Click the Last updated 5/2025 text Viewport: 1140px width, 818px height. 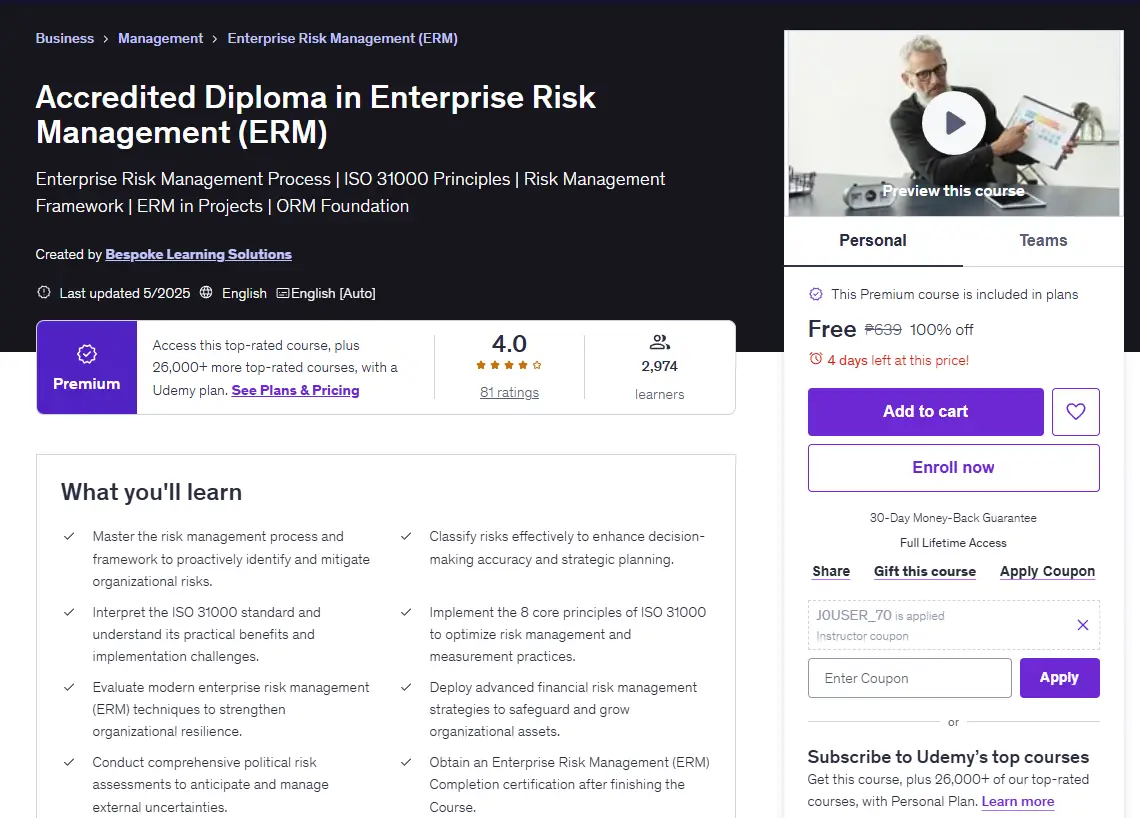[x=124, y=293]
